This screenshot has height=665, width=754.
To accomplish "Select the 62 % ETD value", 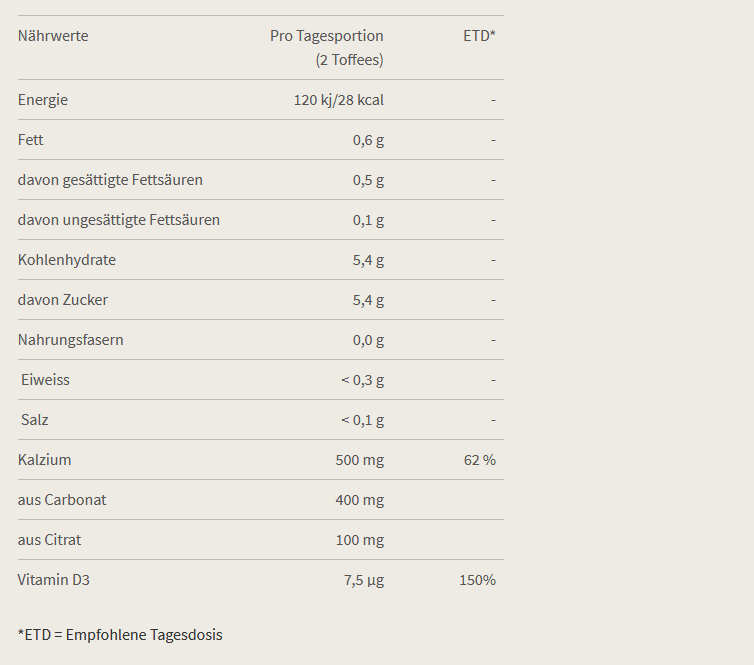I will click(x=479, y=460).
